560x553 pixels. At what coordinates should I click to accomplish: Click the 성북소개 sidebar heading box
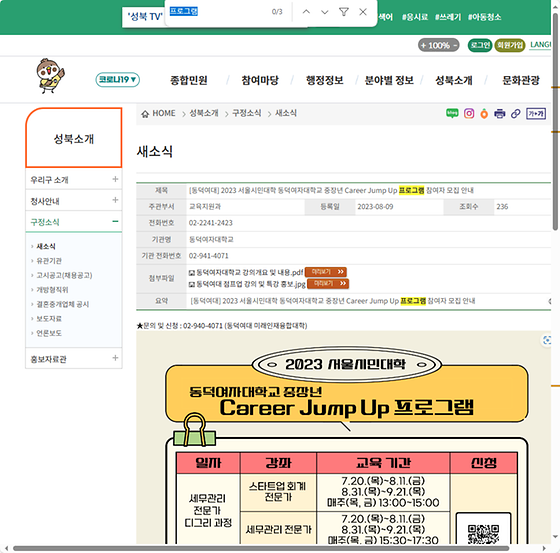(x=74, y=138)
